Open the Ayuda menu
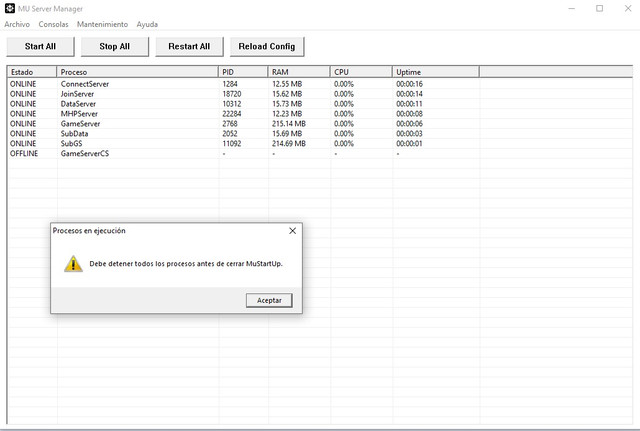The height and width of the screenshot is (431, 640). [147, 24]
